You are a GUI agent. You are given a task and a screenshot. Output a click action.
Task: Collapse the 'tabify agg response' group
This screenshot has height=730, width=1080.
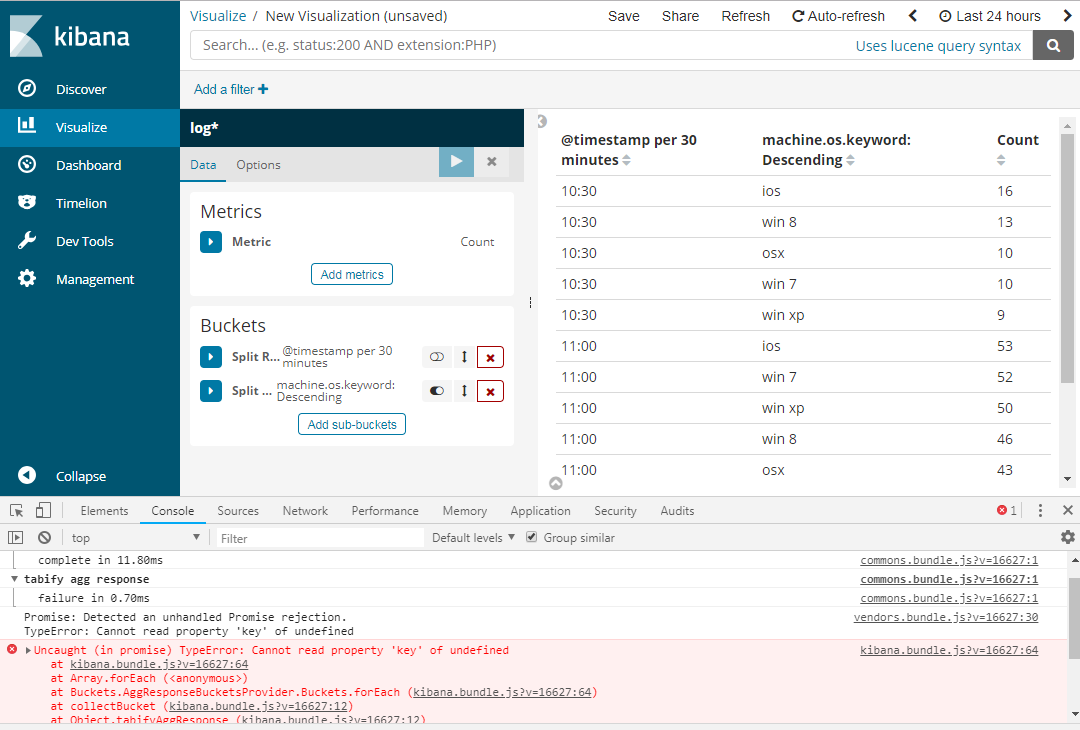point(14,579)
